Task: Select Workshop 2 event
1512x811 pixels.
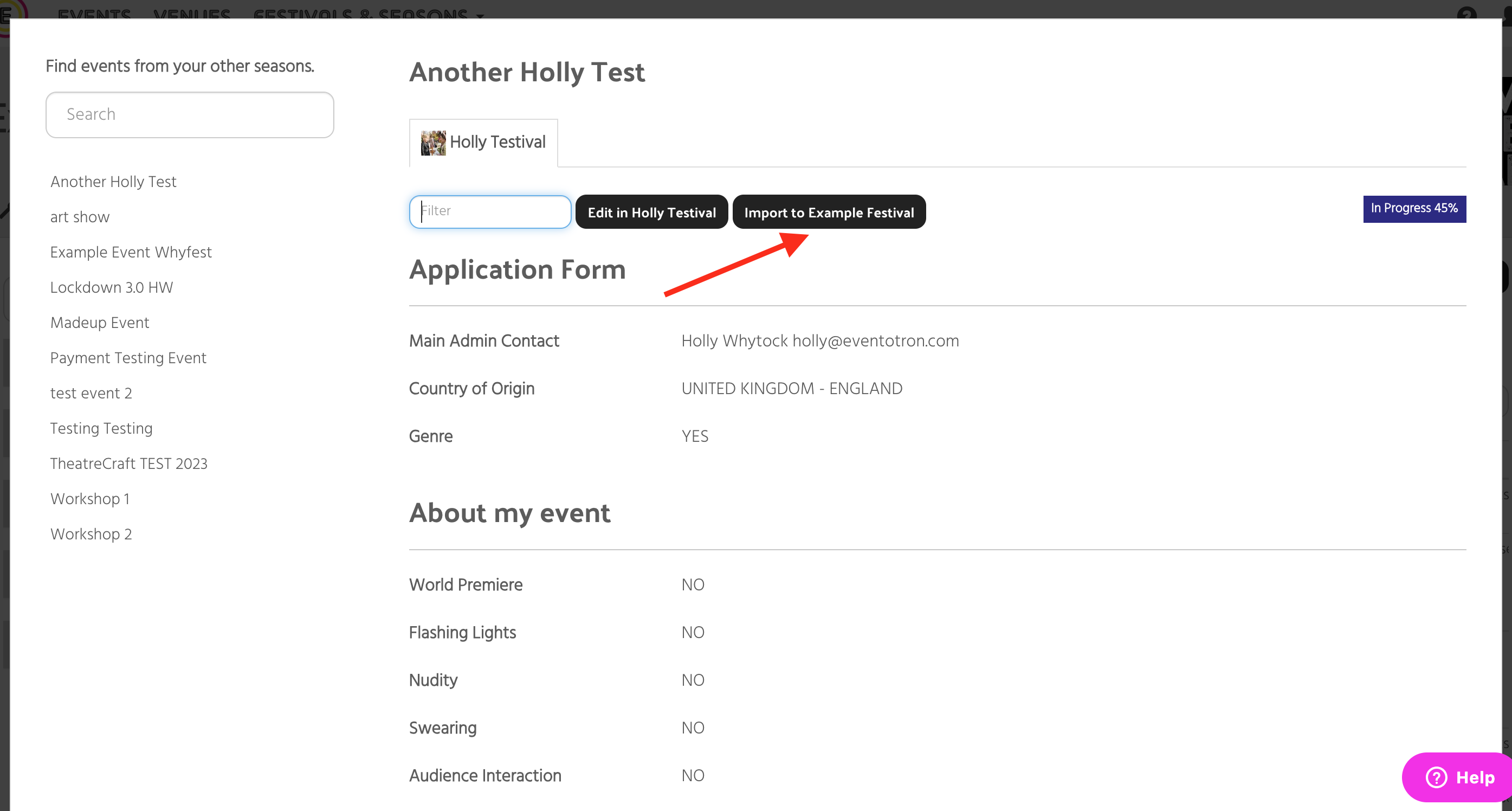Action: pyautogui.click(x=91, y=535)
